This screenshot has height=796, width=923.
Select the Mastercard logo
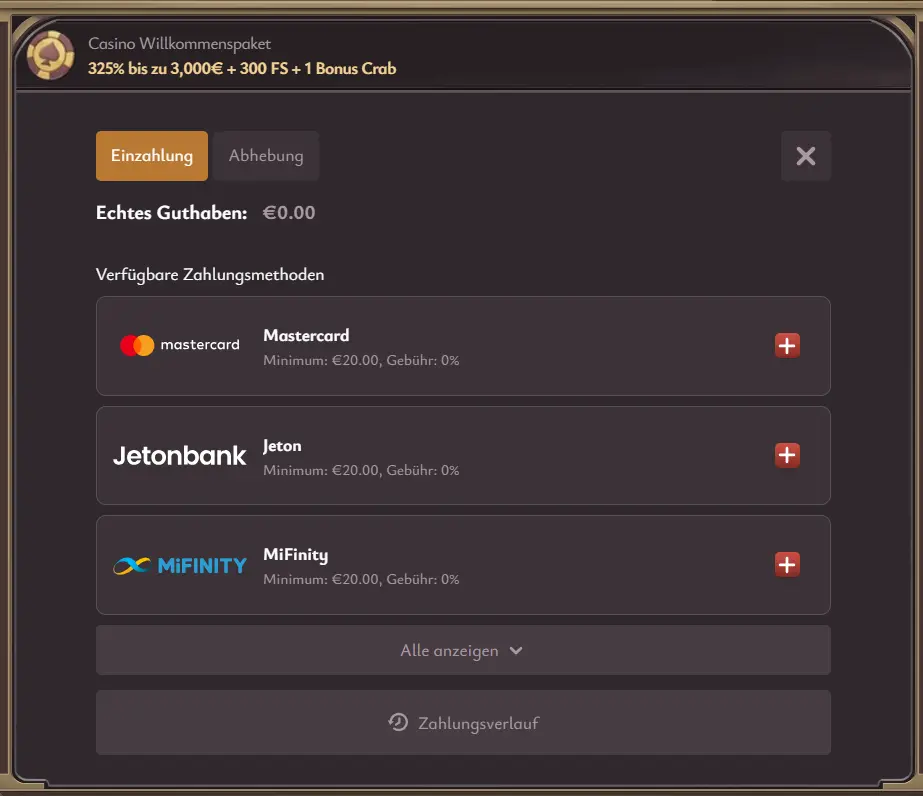[x=139, y=345]
